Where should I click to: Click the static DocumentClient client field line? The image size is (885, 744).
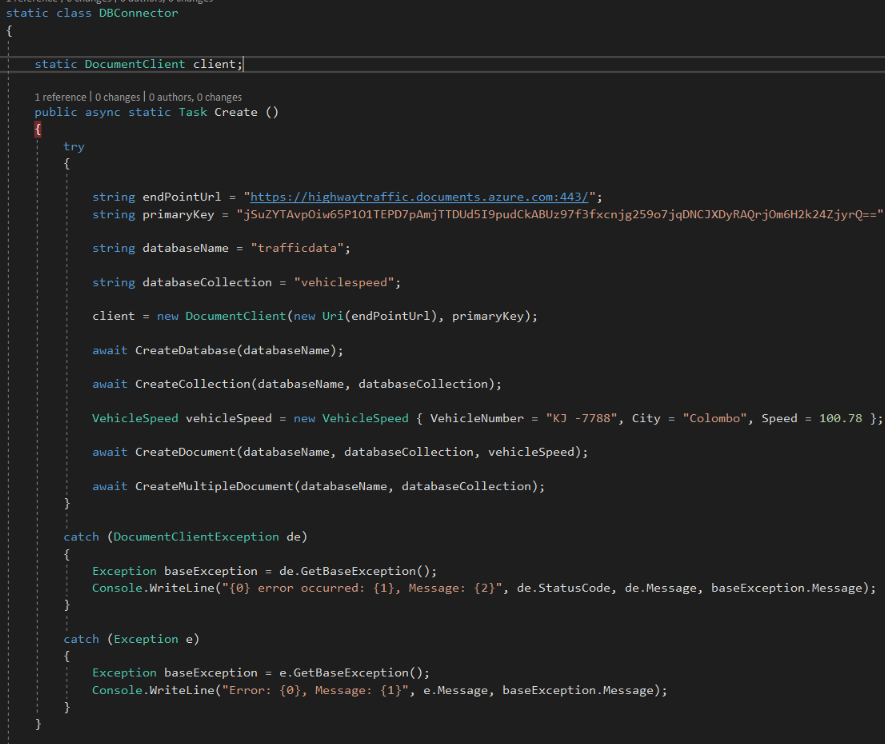[x=138, y=64]
